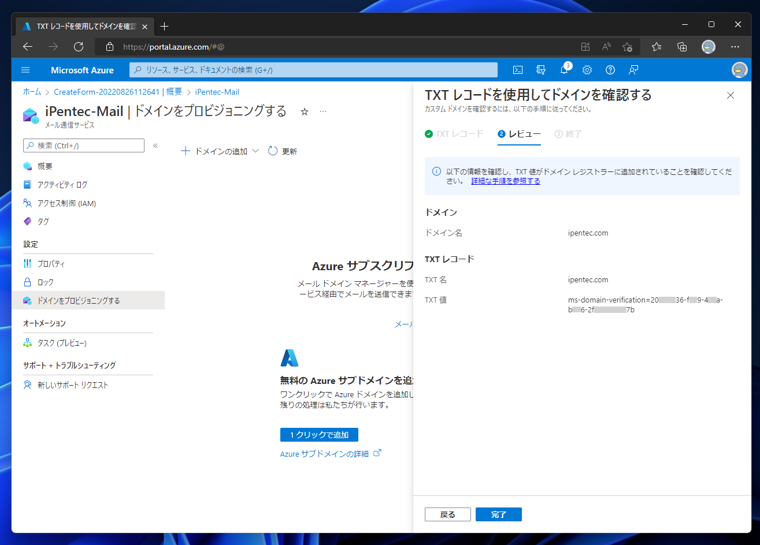Focus the Azure top resource search box
The width and height of the screenshot is (760, 545).
click(313, 70)
